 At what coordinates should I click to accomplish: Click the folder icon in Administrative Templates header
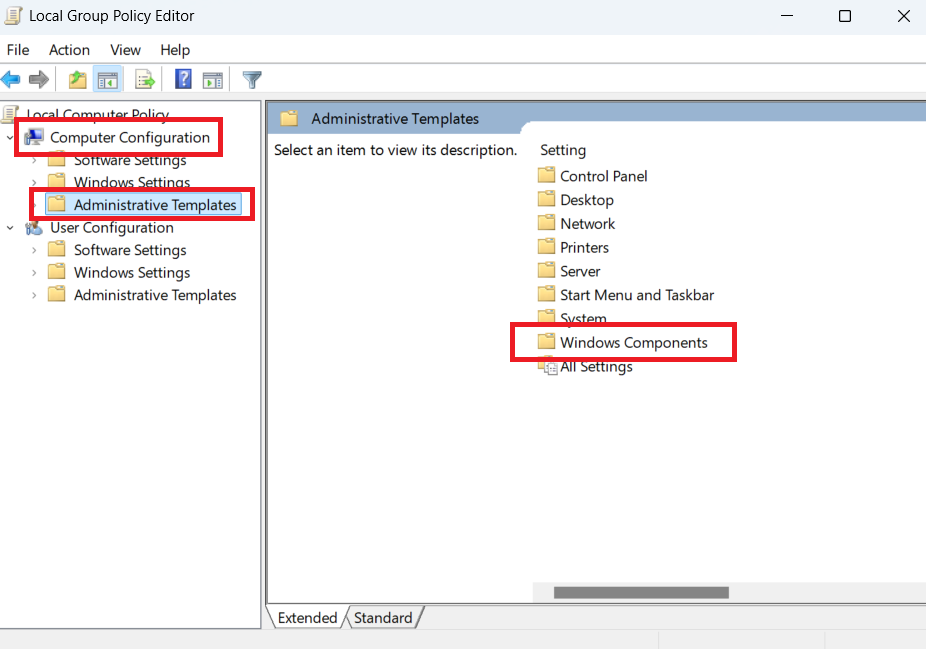pyautogui.click(x=289, y=119)
